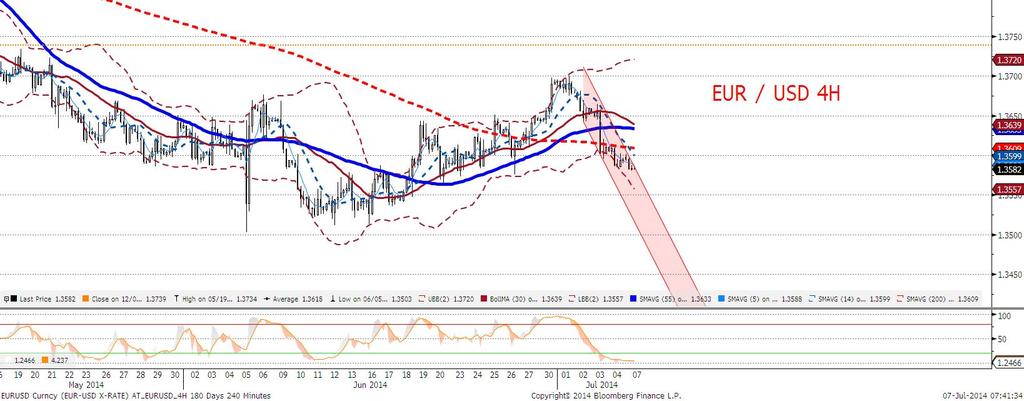Click the Jul 2014 time axis label
This screenshot has height=401, width=1024.
click(599, 385)
